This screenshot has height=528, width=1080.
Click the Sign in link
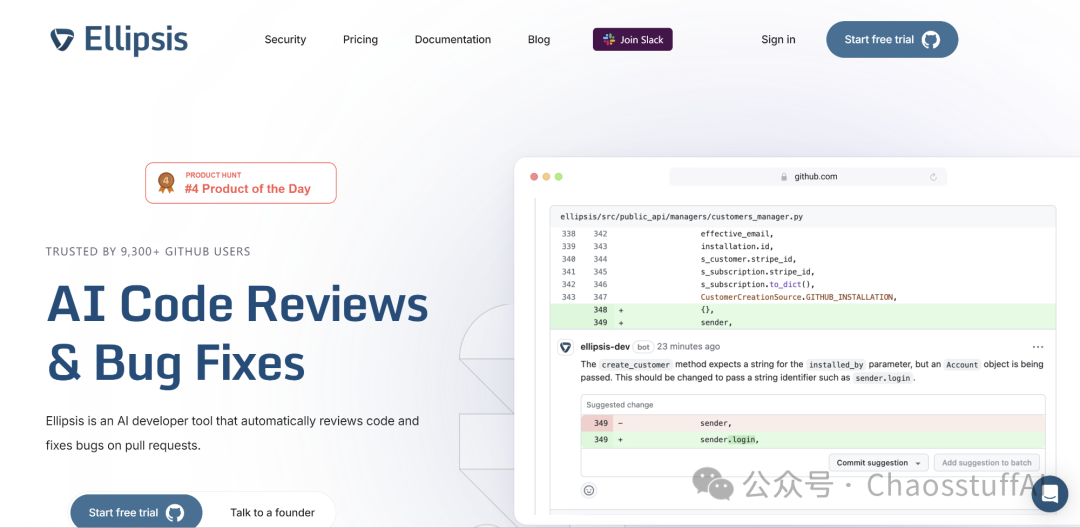tap(778, 40)
